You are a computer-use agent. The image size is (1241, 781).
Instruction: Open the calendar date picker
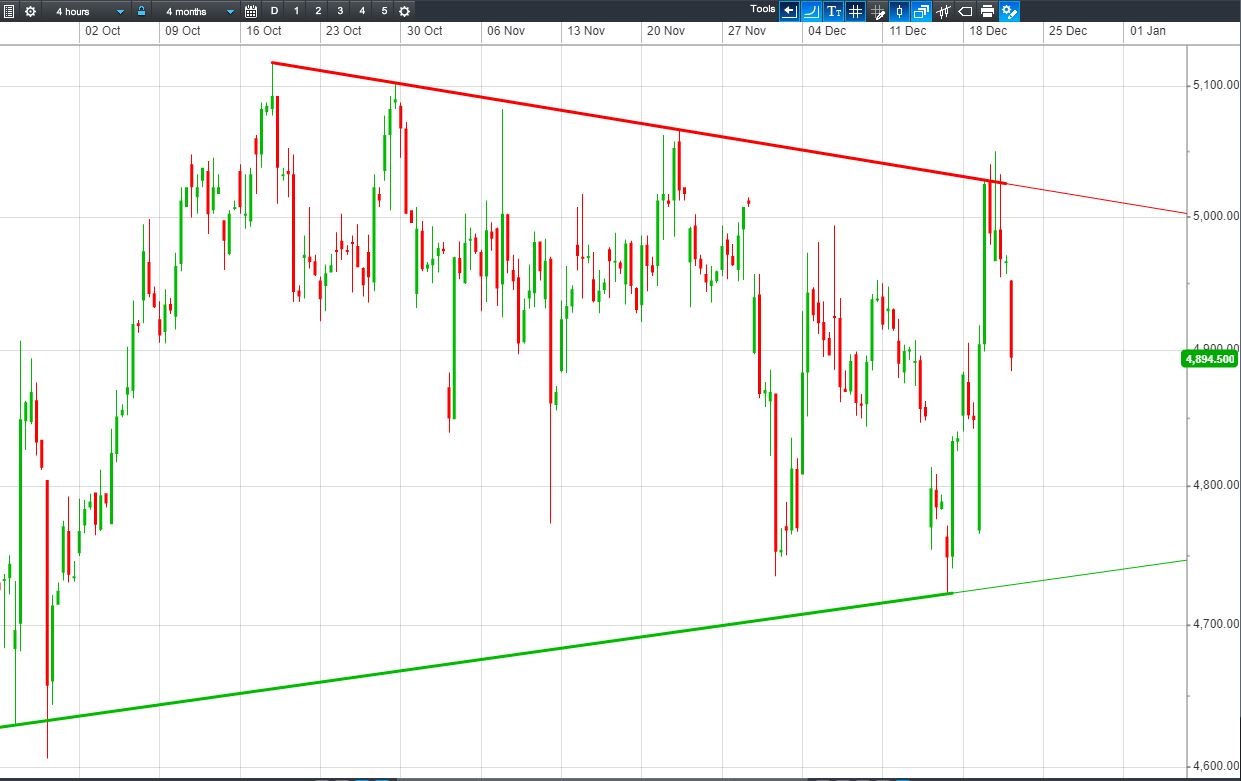click(x=251, y=11)
